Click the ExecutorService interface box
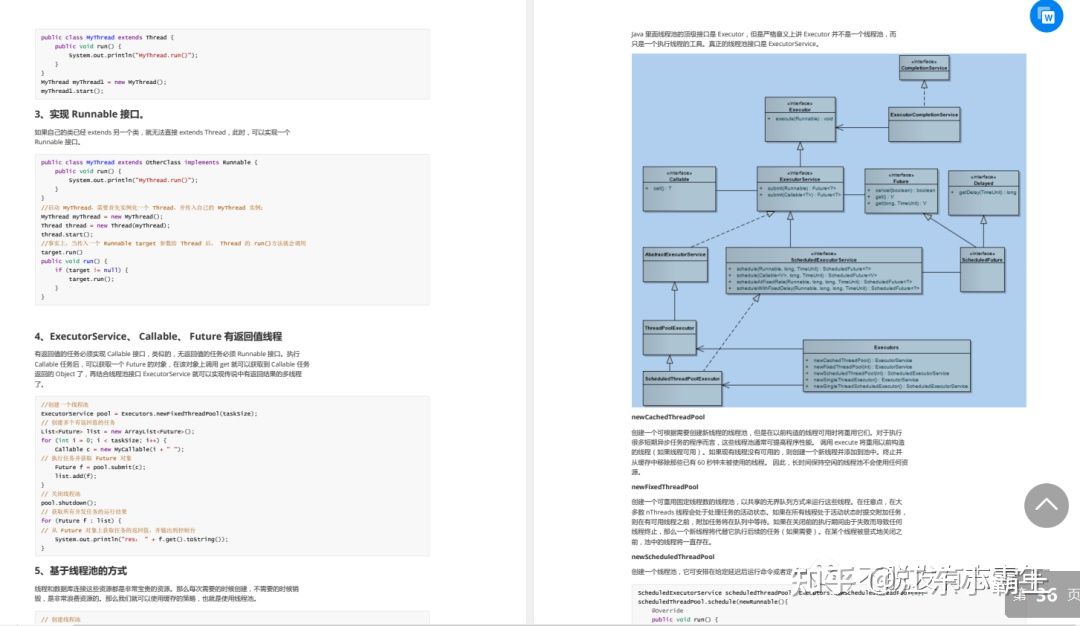1080x626 pixels. [x=800, y=189]
